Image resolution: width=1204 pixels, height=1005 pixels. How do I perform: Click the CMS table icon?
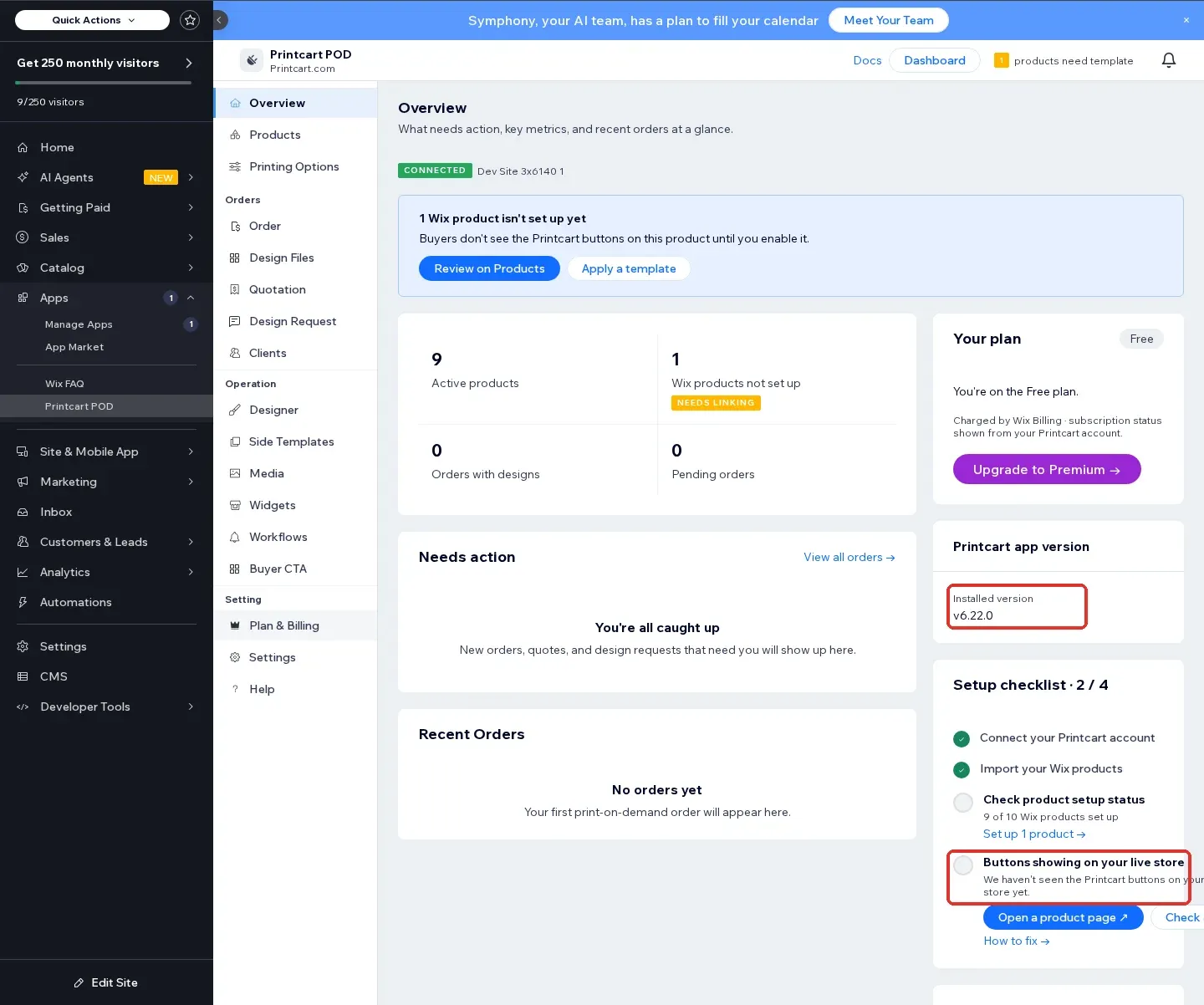[x=23, y=676]
